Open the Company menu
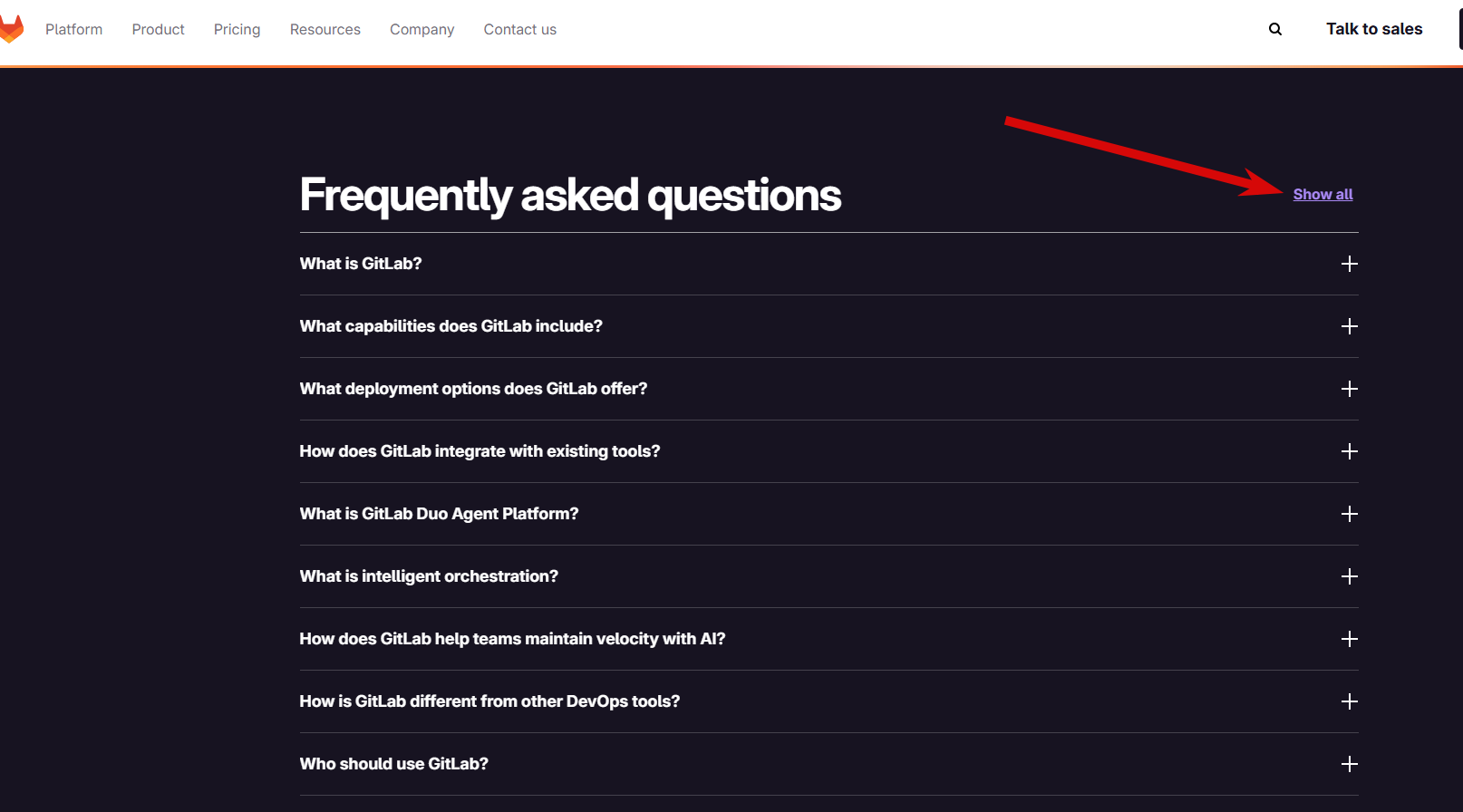The image size is (1463, 812). coord(421,29)
